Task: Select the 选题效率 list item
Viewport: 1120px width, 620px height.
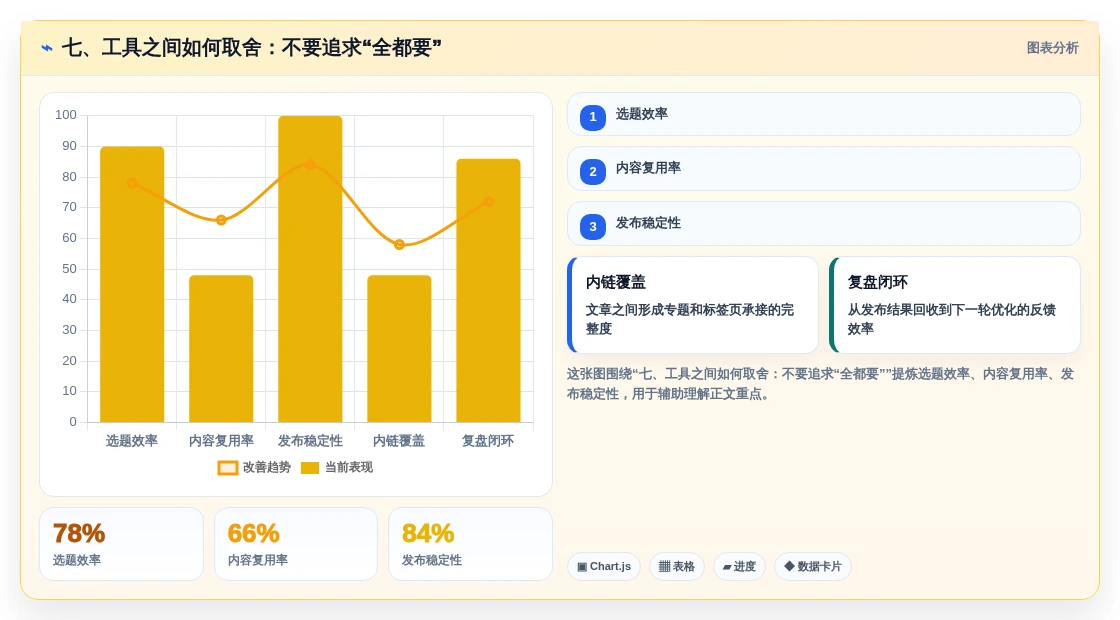Action: [x=824, y=114]
